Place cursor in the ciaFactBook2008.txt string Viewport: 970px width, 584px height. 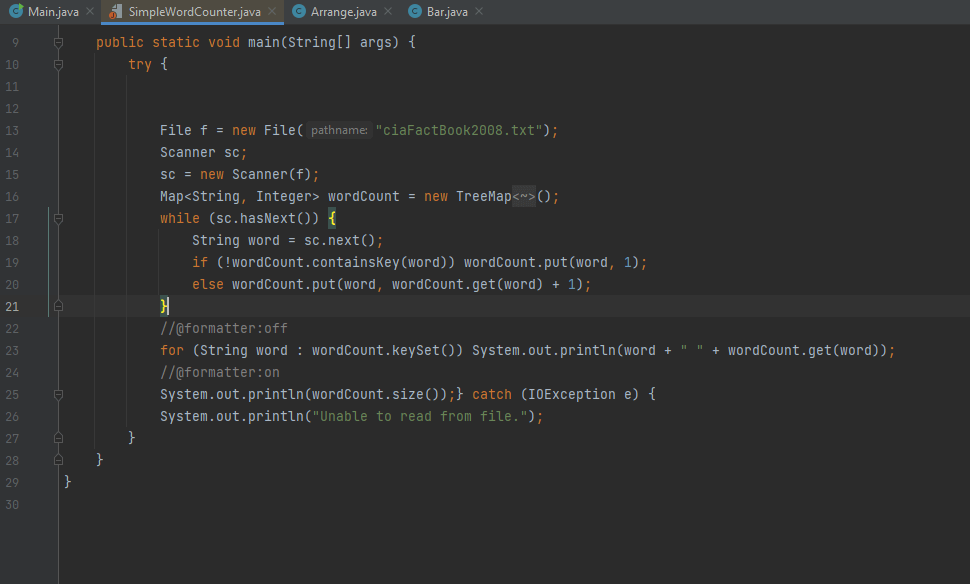460,130
